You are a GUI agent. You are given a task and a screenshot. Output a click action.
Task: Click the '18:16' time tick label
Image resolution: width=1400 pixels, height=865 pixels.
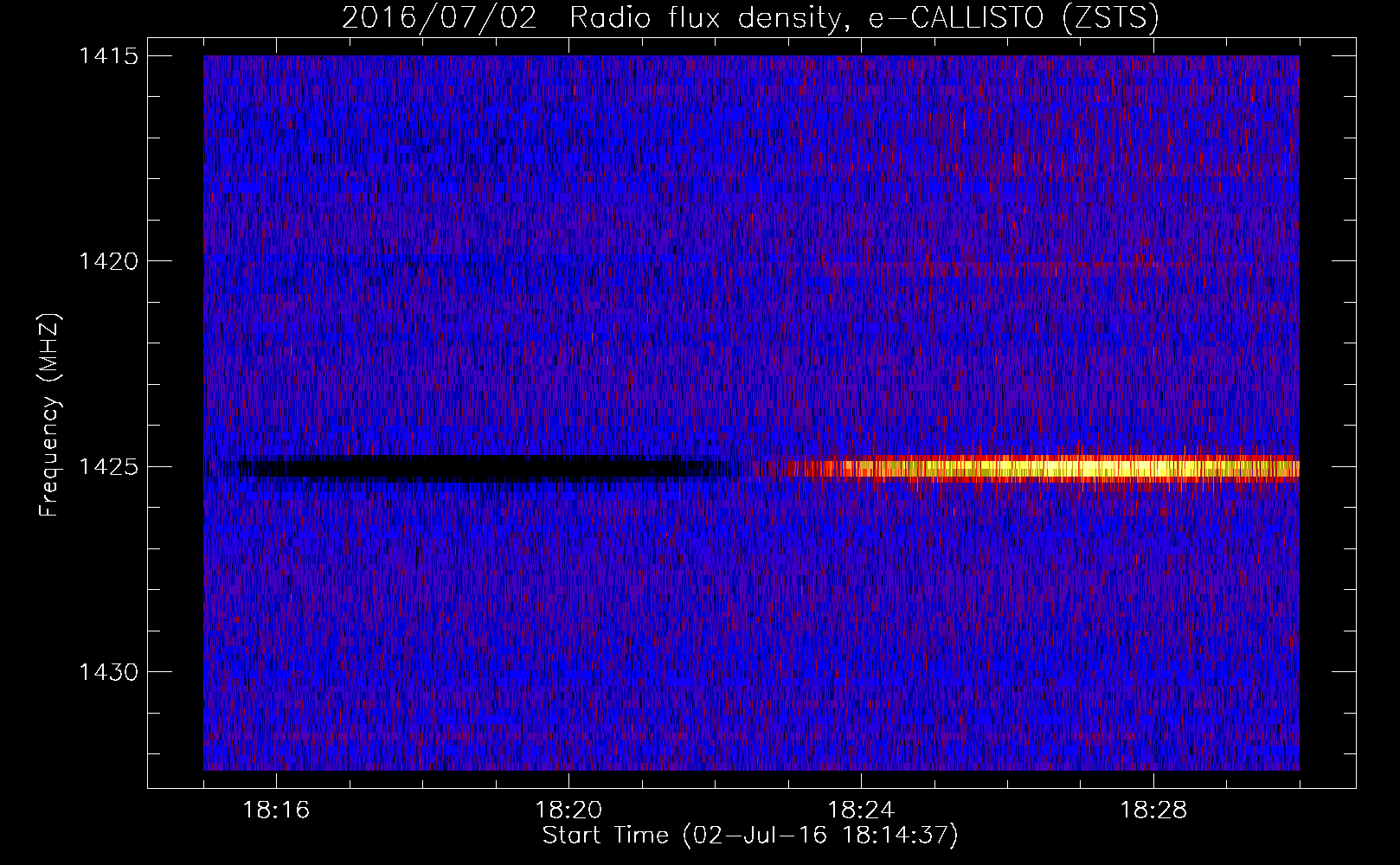(276, 811)
